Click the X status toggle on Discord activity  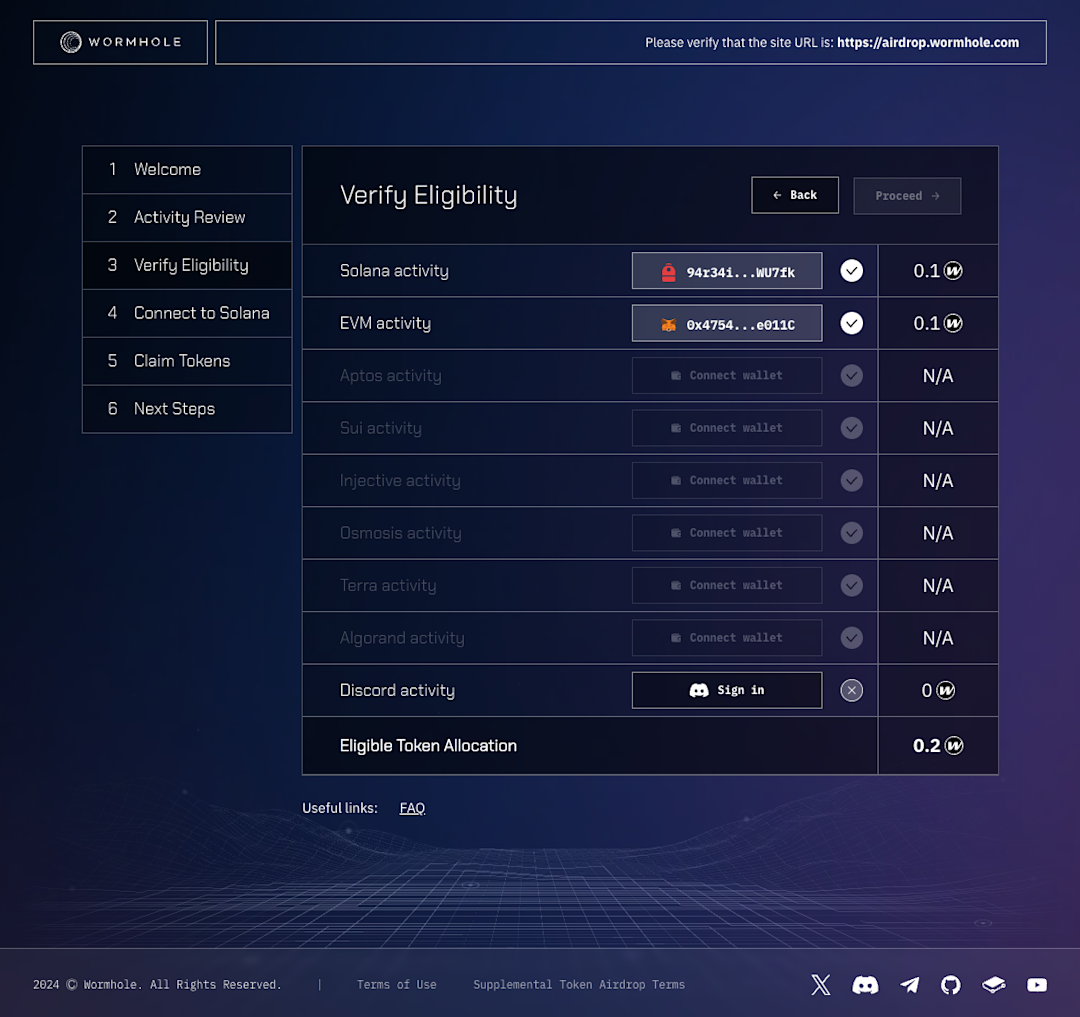pyautogui.click(x=851, y=690)
